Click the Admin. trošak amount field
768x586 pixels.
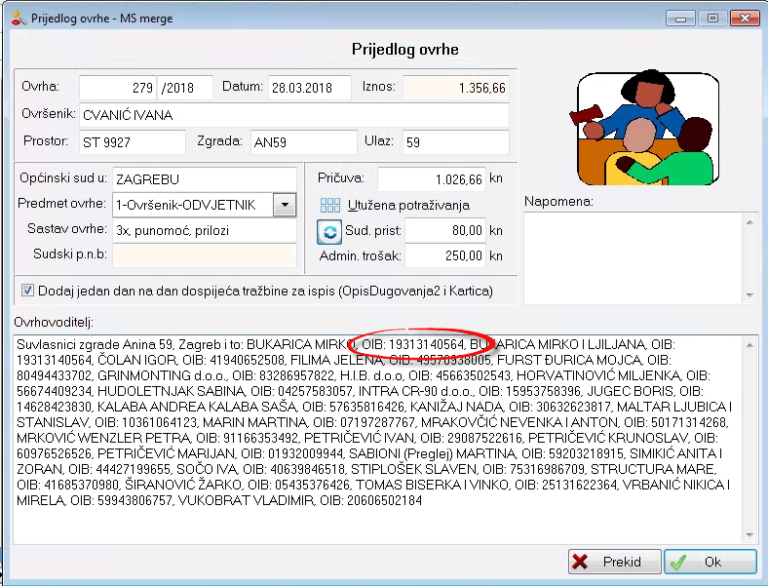pos(444,256)
